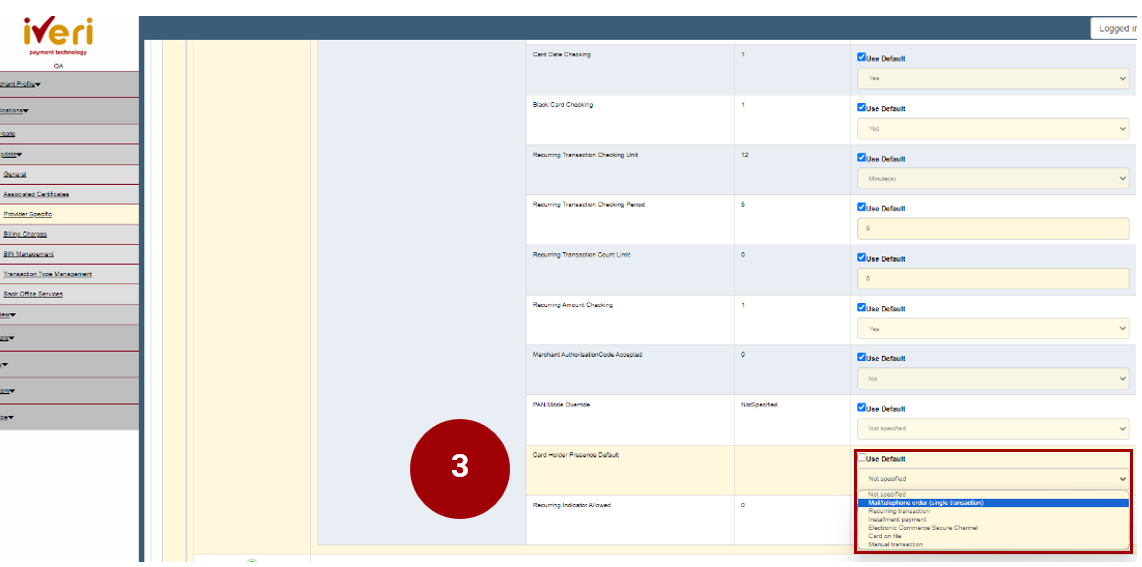Pick Card on file option
This screenshot has width=1142, height=567.
885,536
